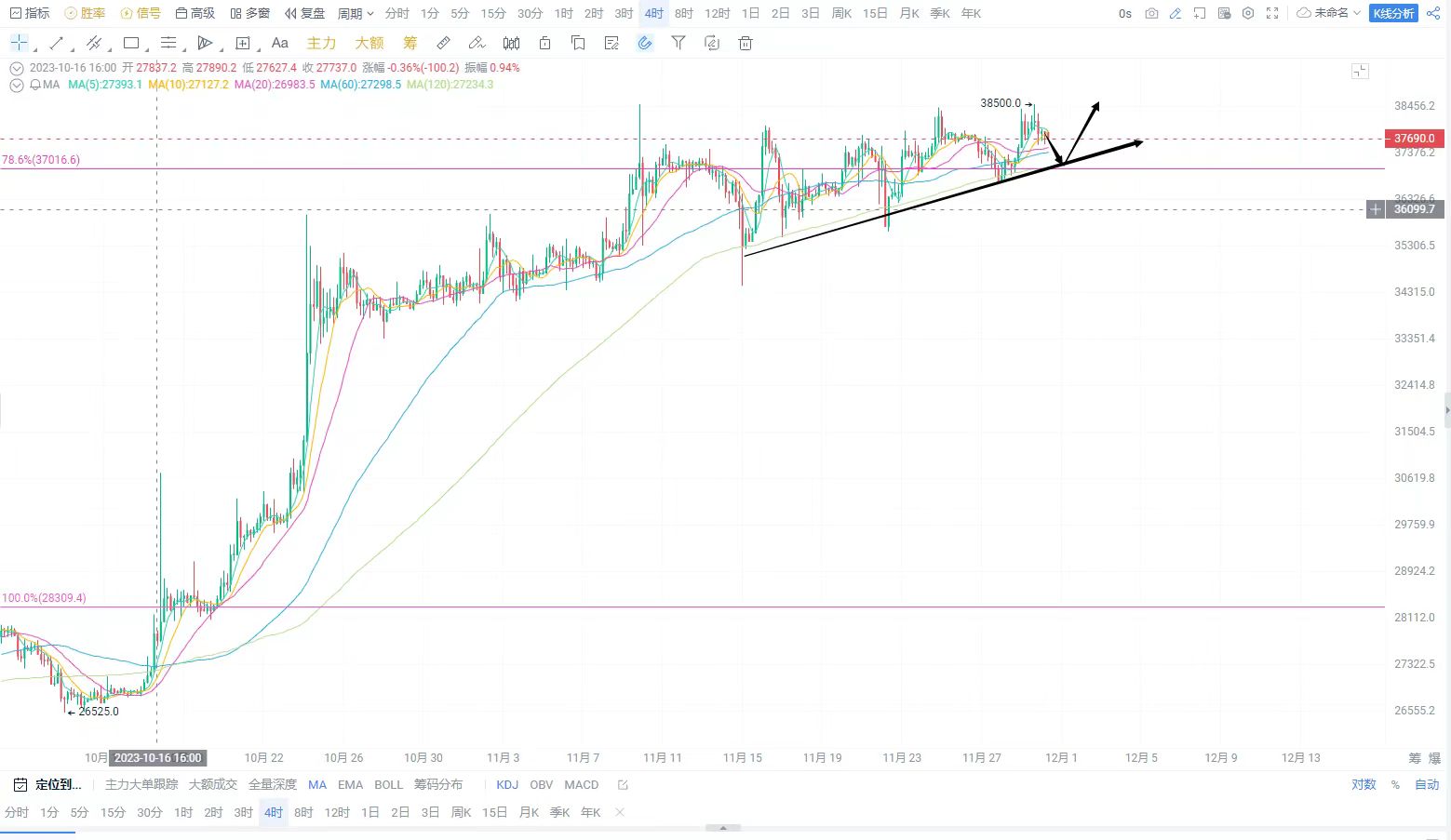Select the trend line drawing tool
1451x840 pixels.
[56, 43]
